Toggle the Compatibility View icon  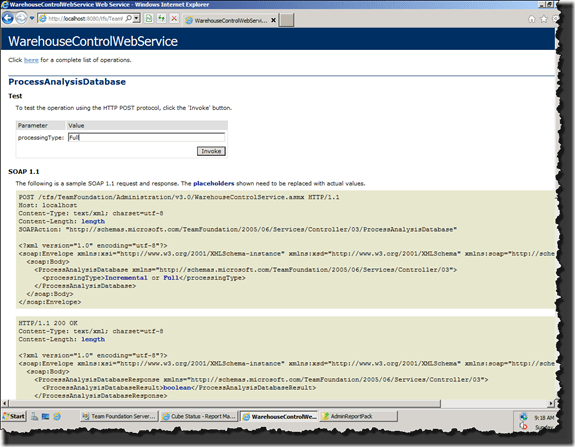149,18
